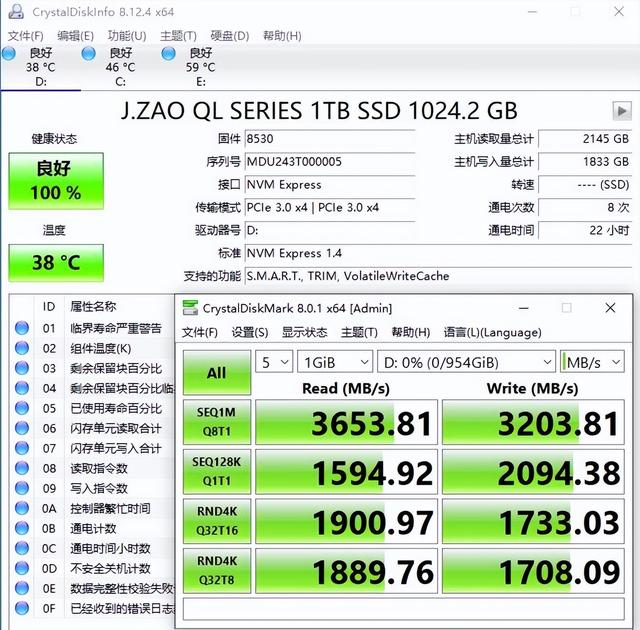Click the status orb for attribute 05

22,408
